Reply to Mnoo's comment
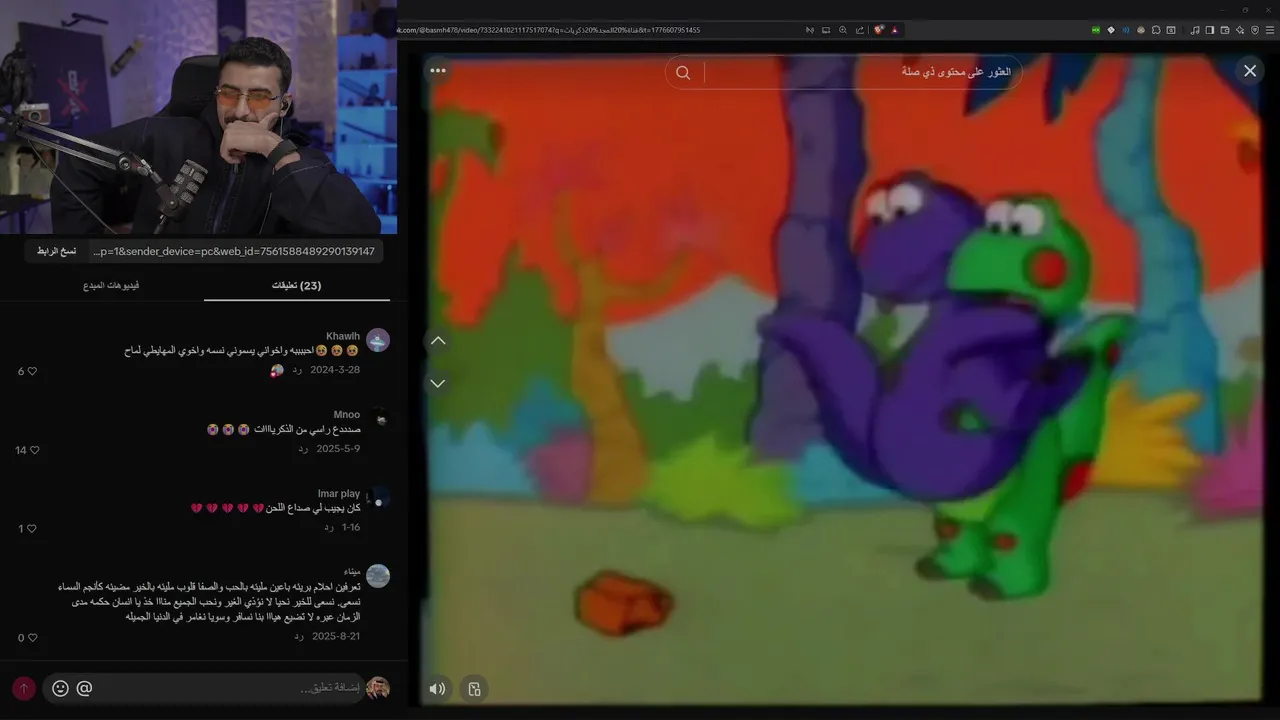Image resolution: width=1280 pixels, height=720 pixels. pyautogui.click(x=303, y=449)
